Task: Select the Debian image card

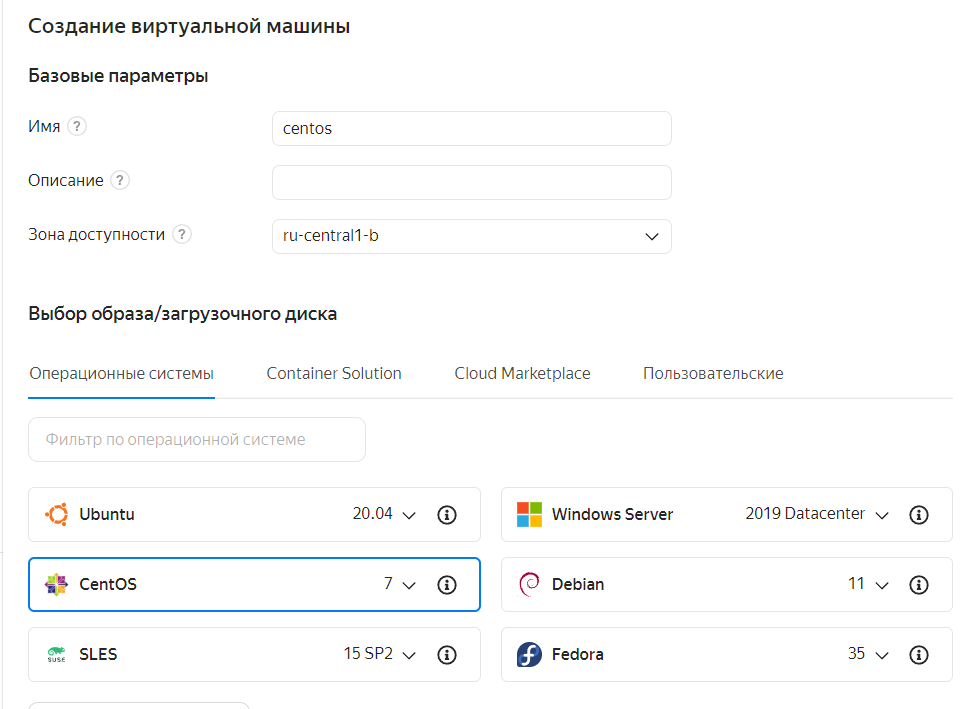Action: coord(727,585)
